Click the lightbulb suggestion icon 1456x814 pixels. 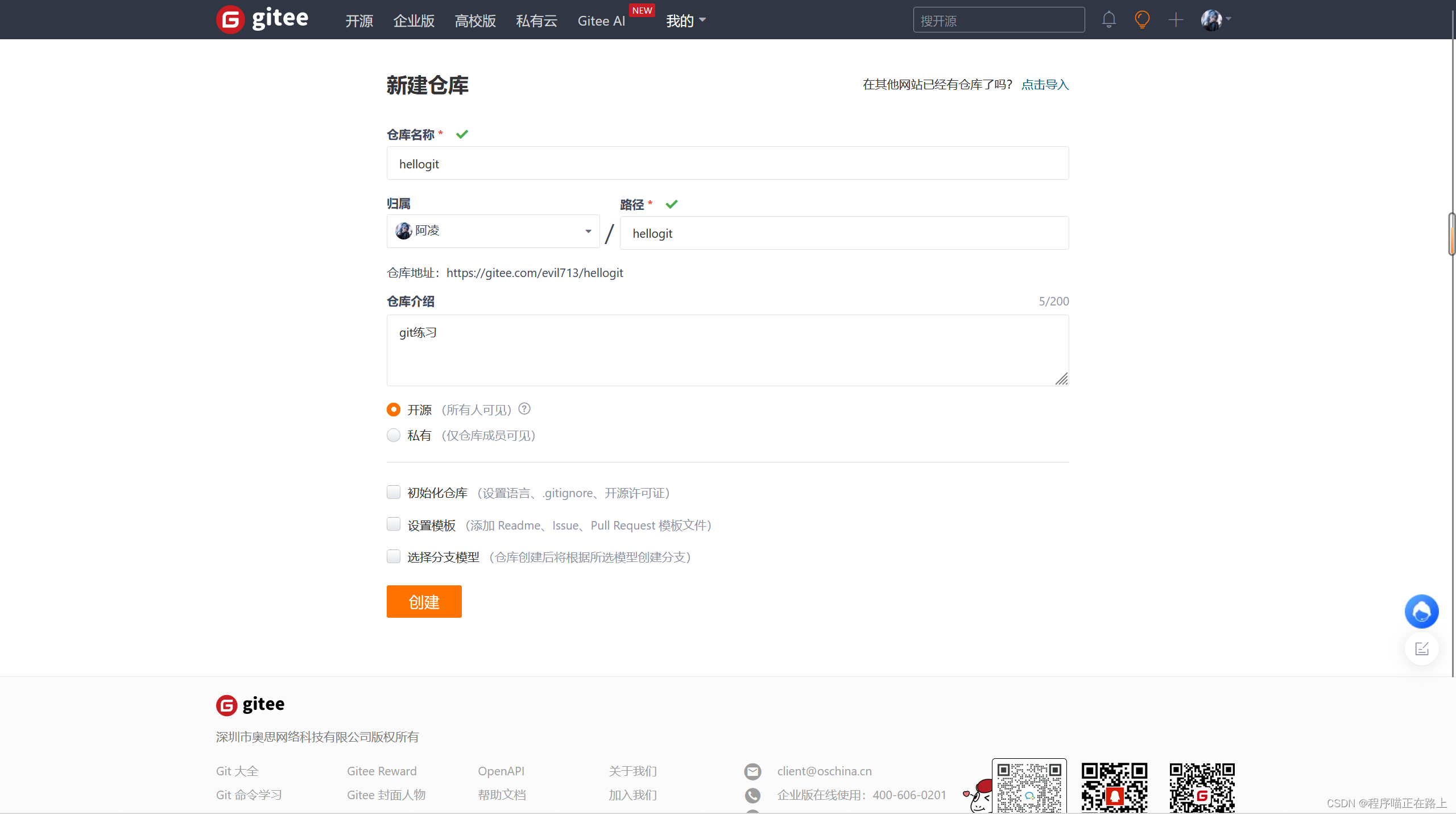pyautogui.click(x=1142, y=19)
